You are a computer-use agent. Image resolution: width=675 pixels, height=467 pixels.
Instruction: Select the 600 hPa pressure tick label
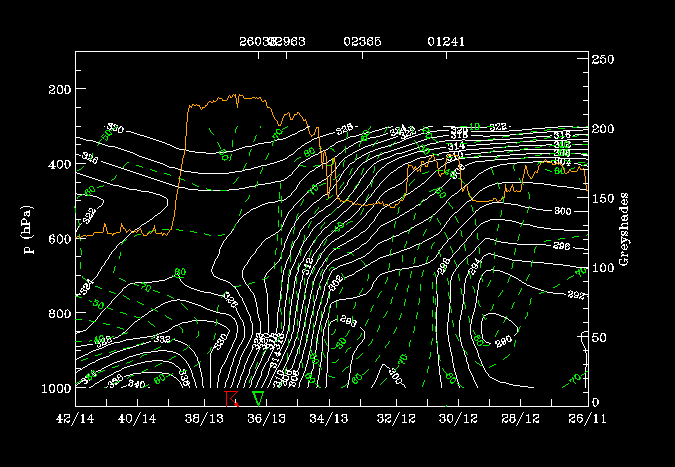point(58,240)
